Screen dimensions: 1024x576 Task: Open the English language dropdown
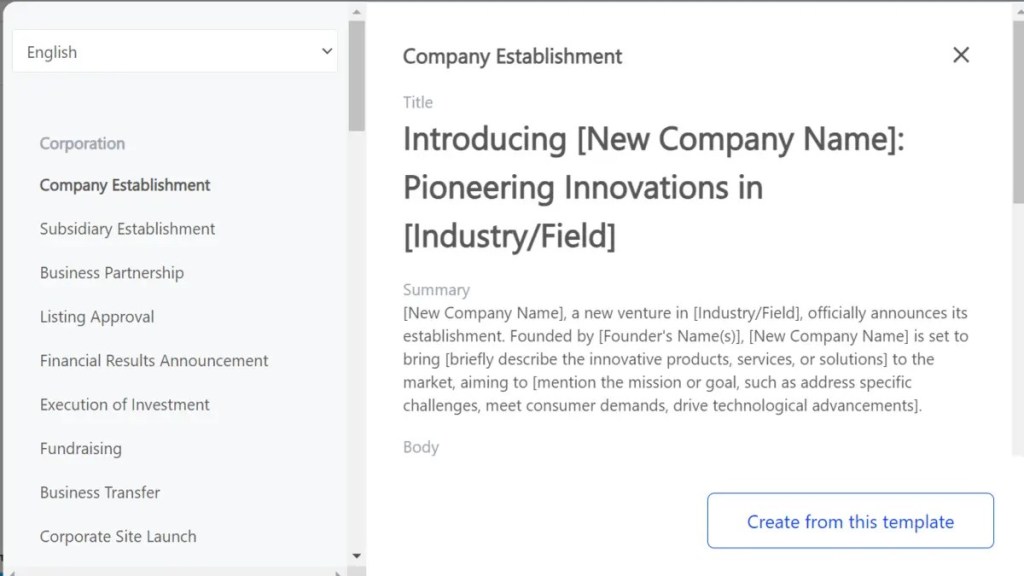click(x=175, y=51)
